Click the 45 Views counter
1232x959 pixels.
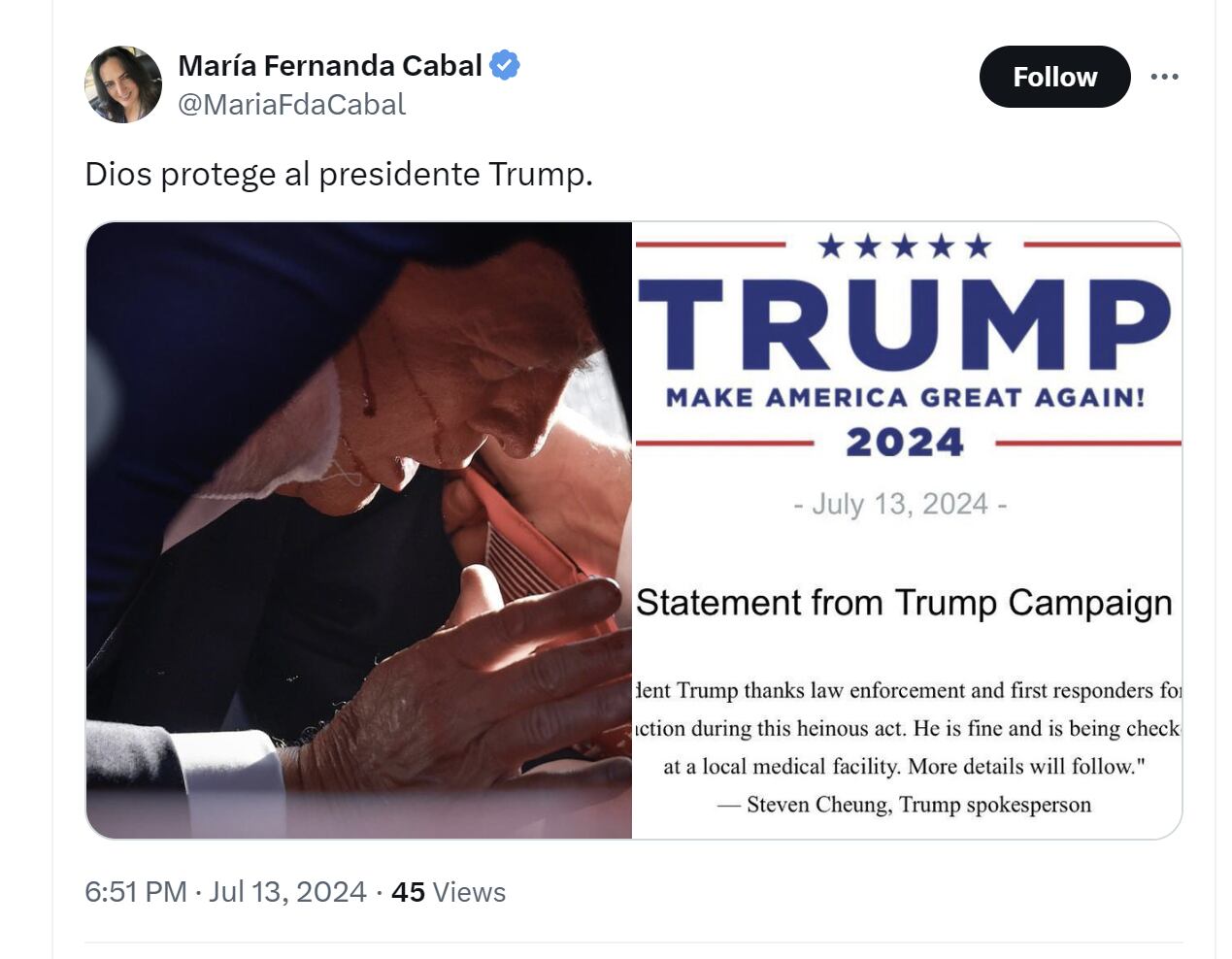(x=449, y=892)
